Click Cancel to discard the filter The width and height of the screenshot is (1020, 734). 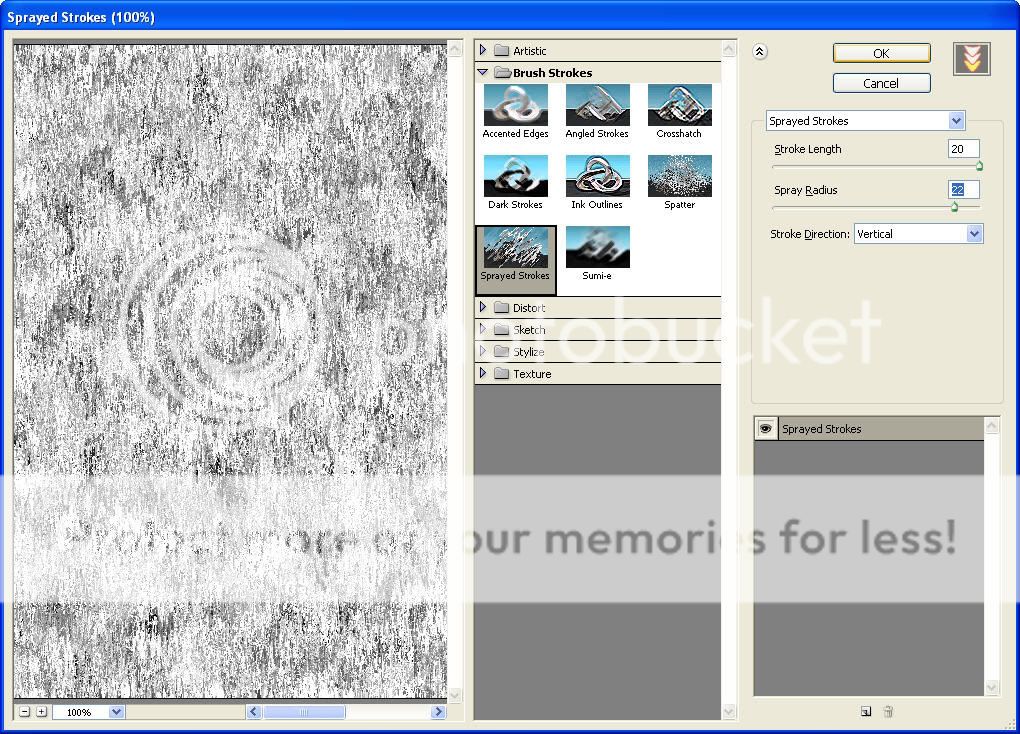881,83
